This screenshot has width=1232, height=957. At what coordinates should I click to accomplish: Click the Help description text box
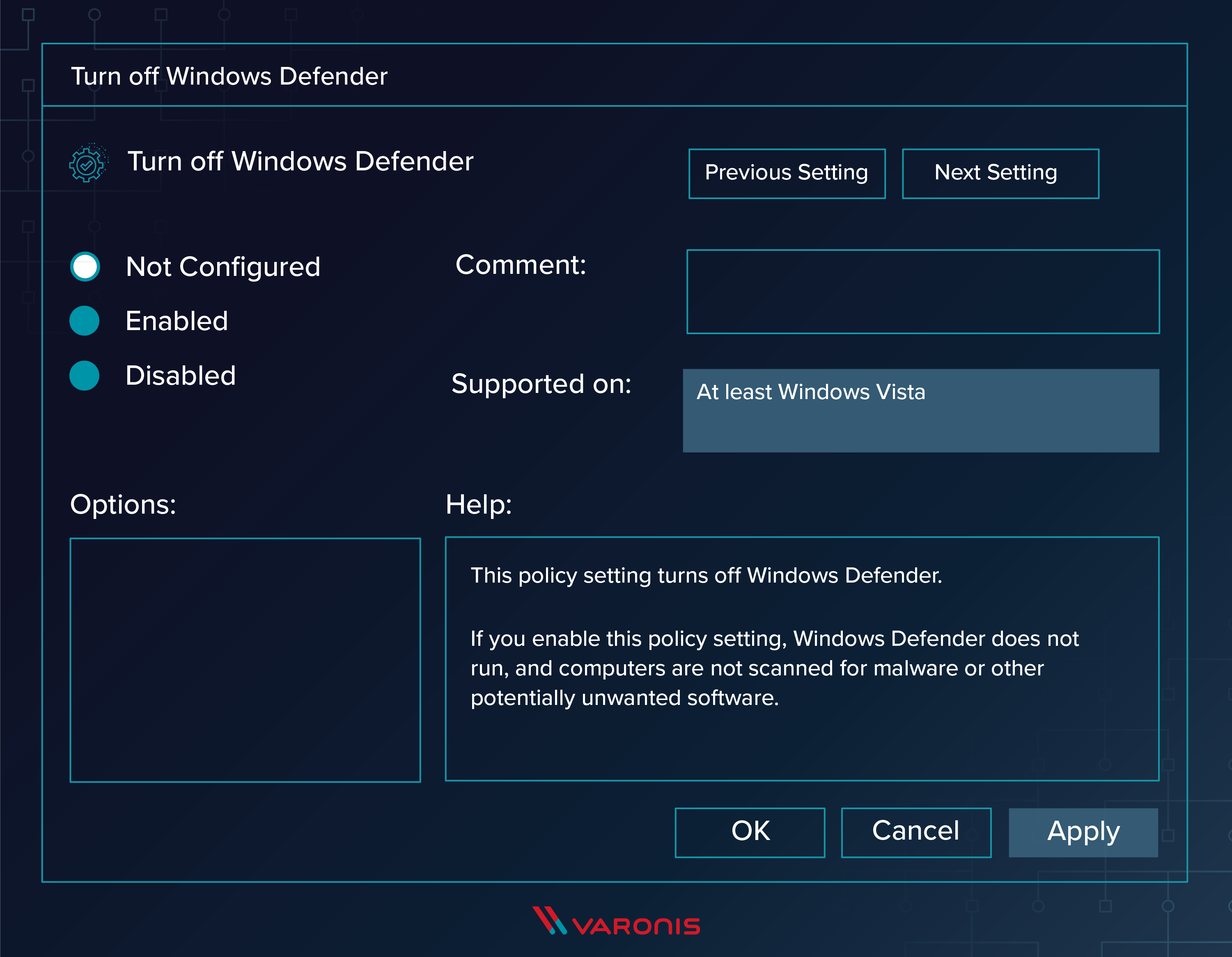pos(802,659)
